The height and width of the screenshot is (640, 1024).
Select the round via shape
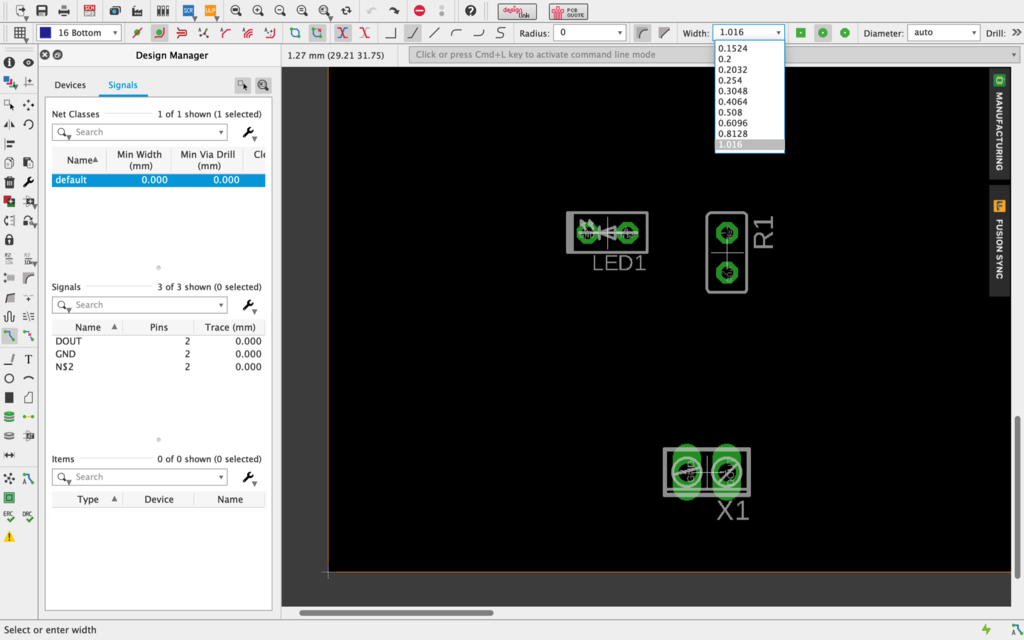point(823,33)
